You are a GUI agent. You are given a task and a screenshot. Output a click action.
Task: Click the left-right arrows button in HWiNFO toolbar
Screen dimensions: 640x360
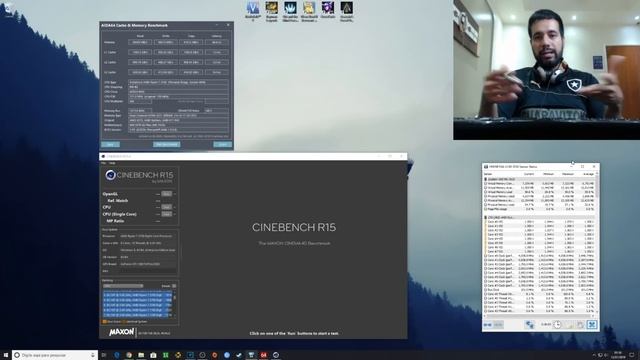pyautogui.click(x=487, y=325)
